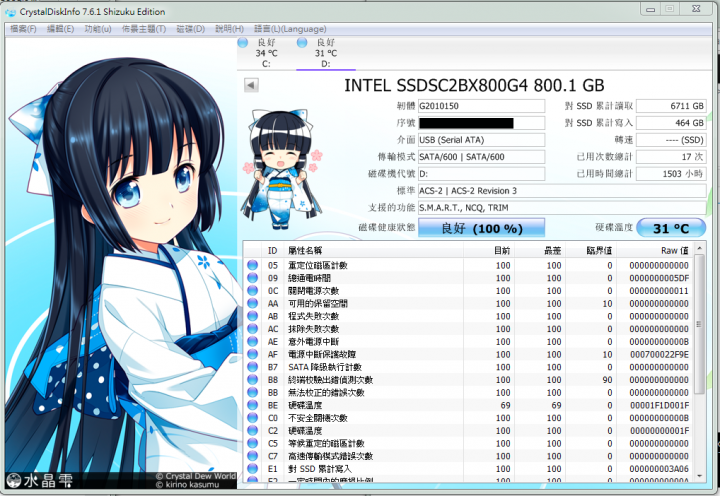Click the firmware field G2010150

coord(481,106)
